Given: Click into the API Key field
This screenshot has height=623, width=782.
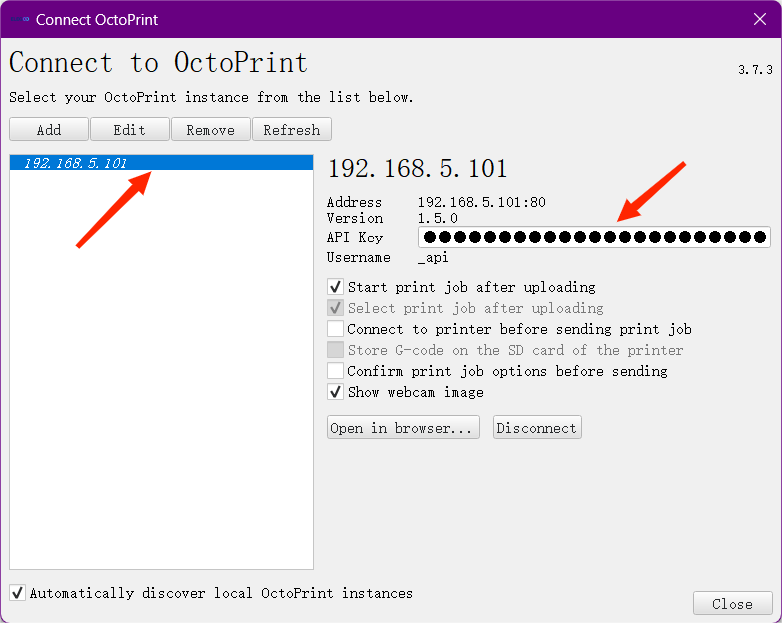Looking at the screenshot, I should click(x=594, y=237).
